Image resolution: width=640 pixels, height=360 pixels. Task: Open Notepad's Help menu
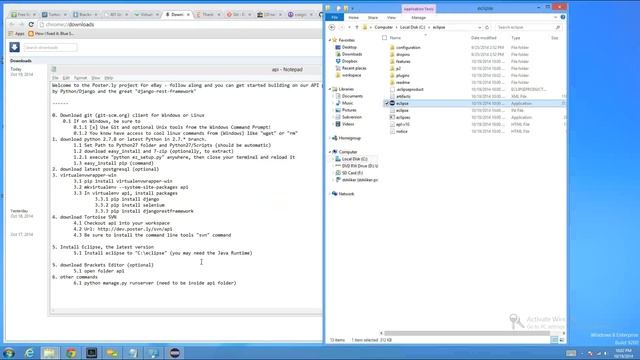pyautogui.click(x=109, y=78)
